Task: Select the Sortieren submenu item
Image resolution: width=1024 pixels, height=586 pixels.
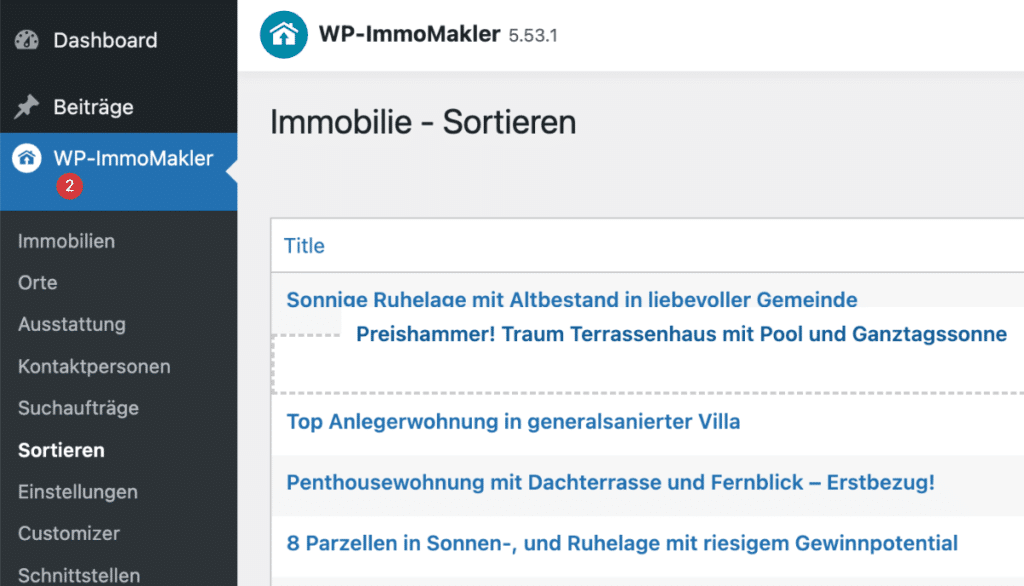Action: (x=61, y=450)
